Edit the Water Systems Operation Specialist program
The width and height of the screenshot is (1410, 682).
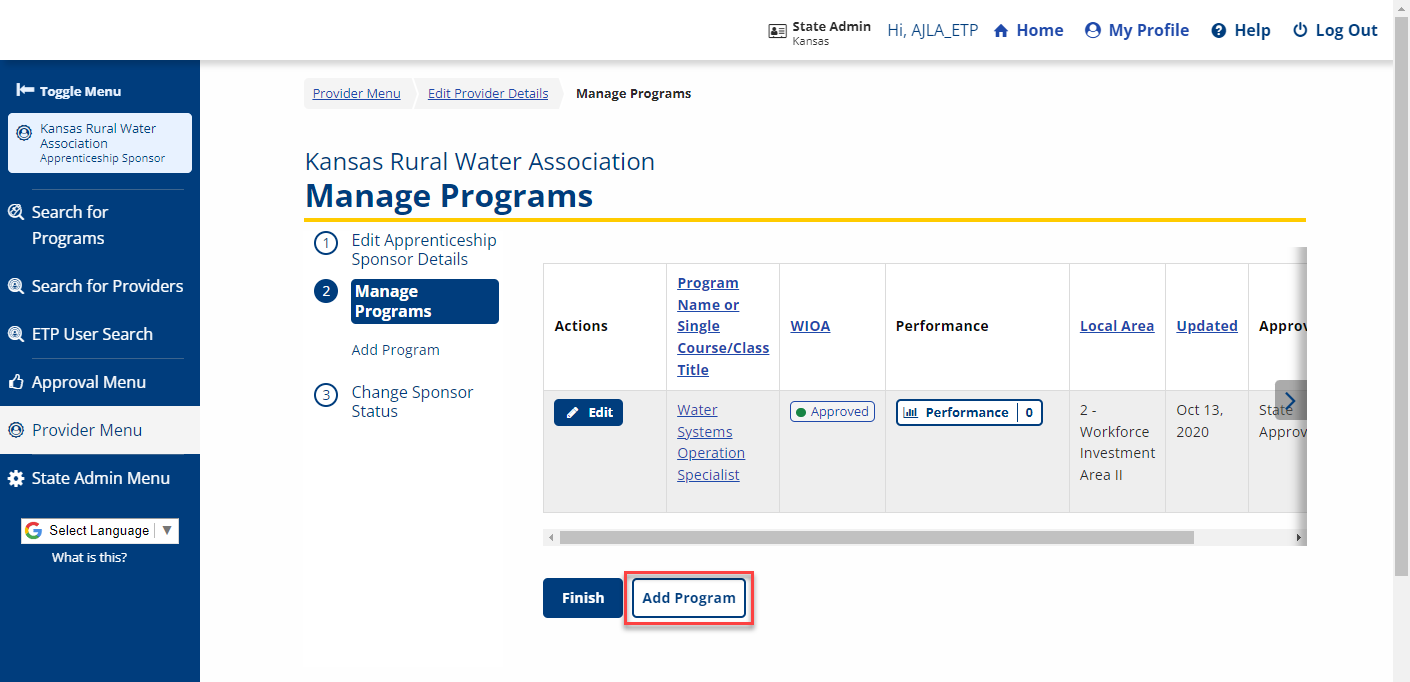coord(588,413)
